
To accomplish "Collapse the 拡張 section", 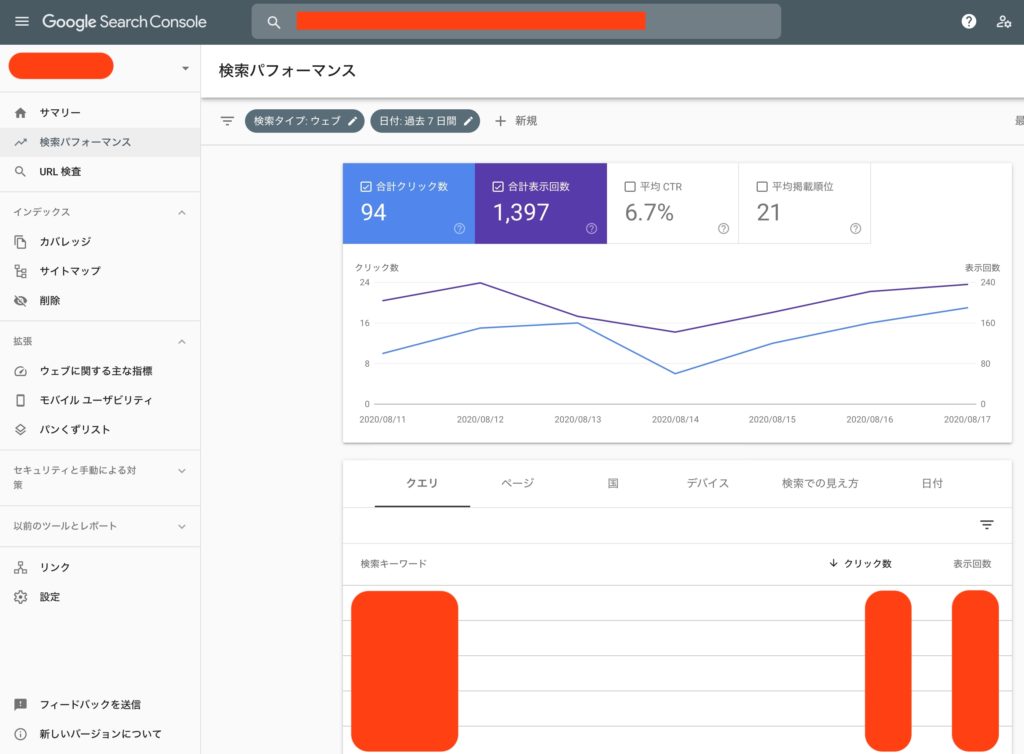I will pyautogui.click(x=182, y=341).
